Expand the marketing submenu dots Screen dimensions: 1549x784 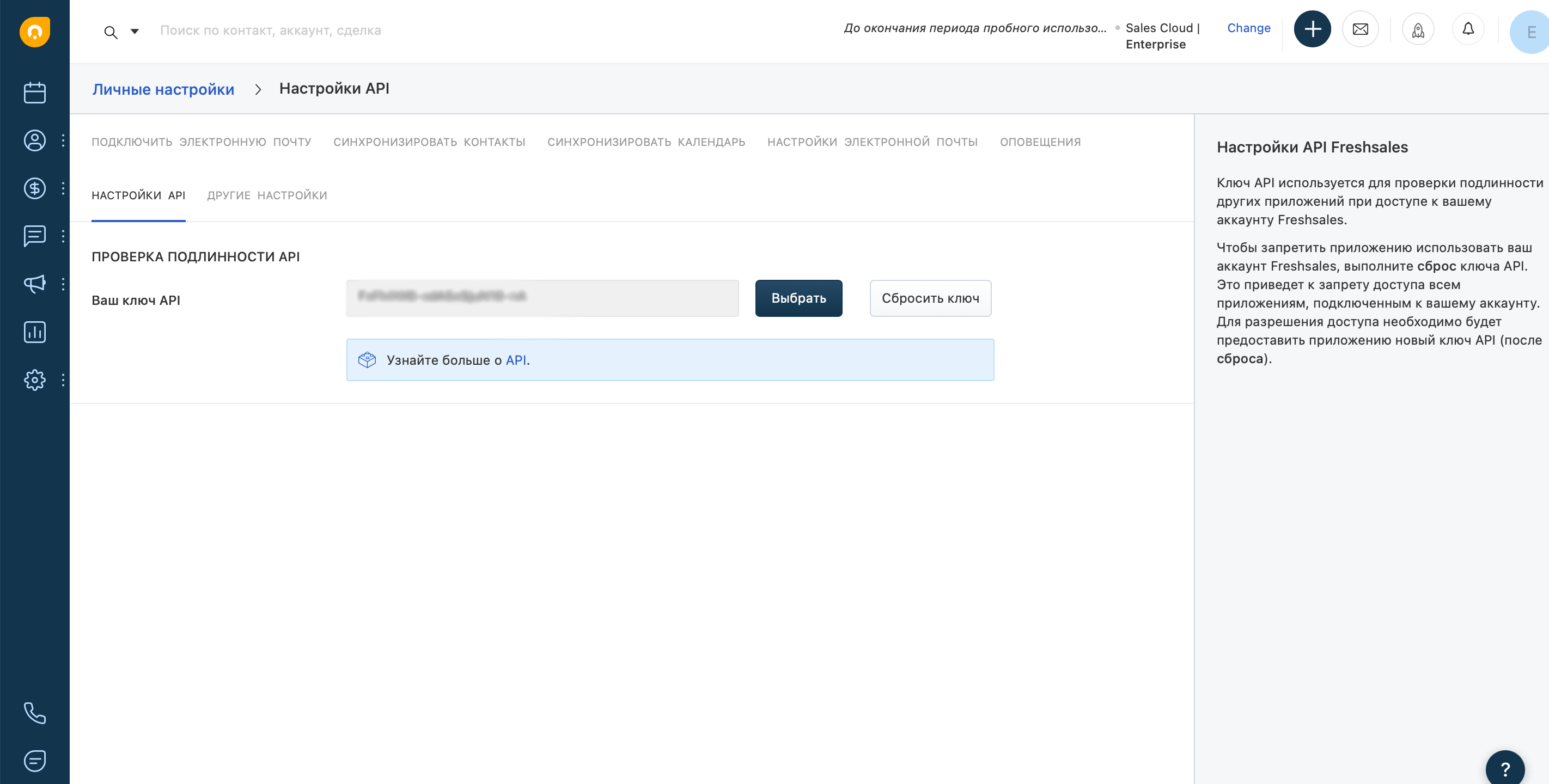point(63,284)
